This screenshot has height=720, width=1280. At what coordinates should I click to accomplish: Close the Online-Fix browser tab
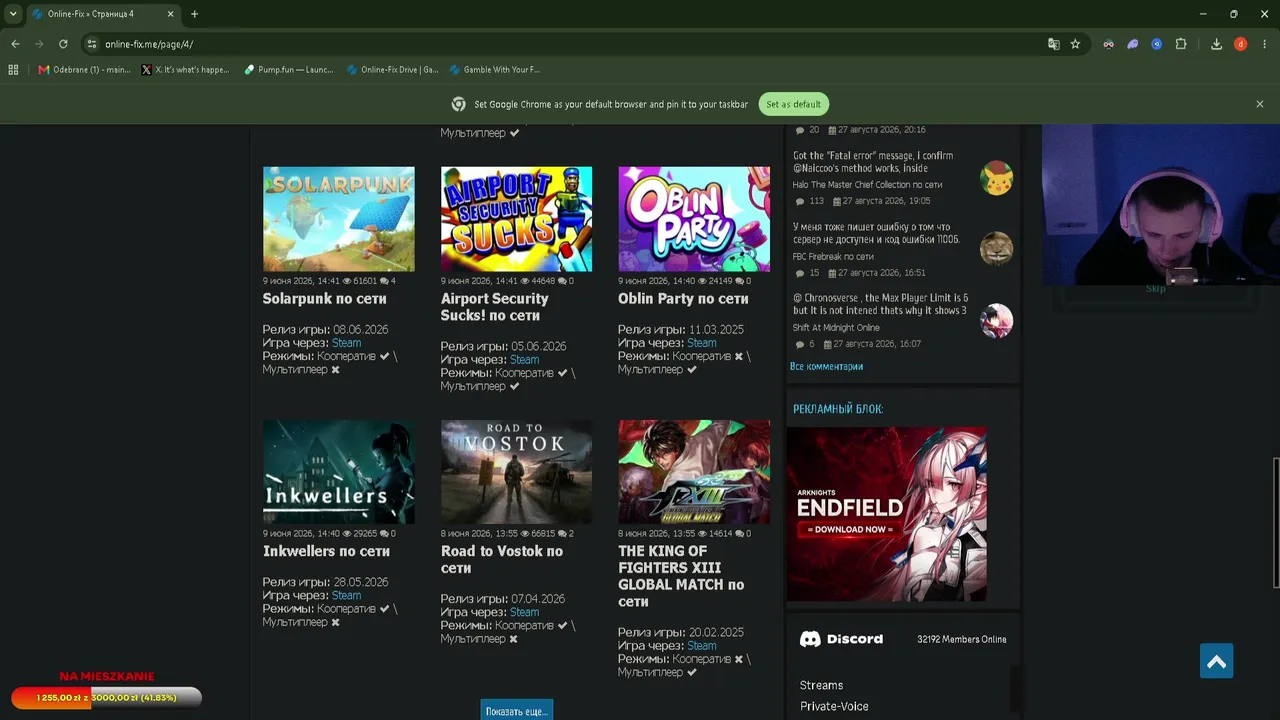(x=171, y=14)
